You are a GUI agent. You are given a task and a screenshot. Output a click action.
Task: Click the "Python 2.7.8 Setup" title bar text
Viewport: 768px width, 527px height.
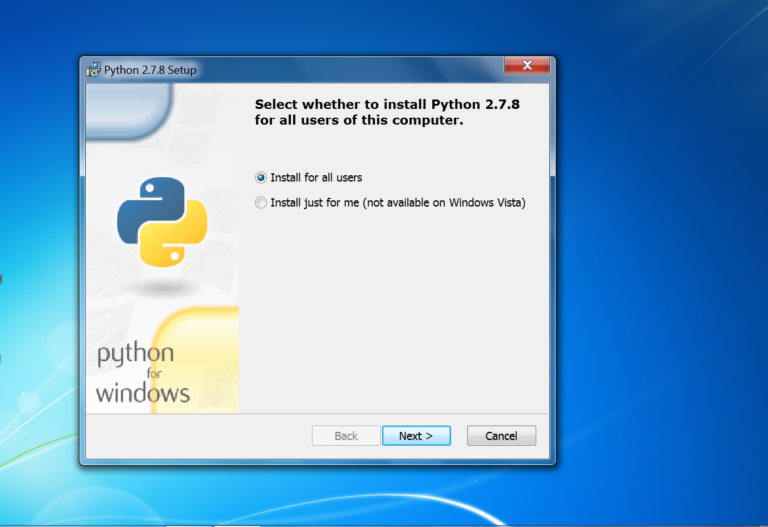150,70
